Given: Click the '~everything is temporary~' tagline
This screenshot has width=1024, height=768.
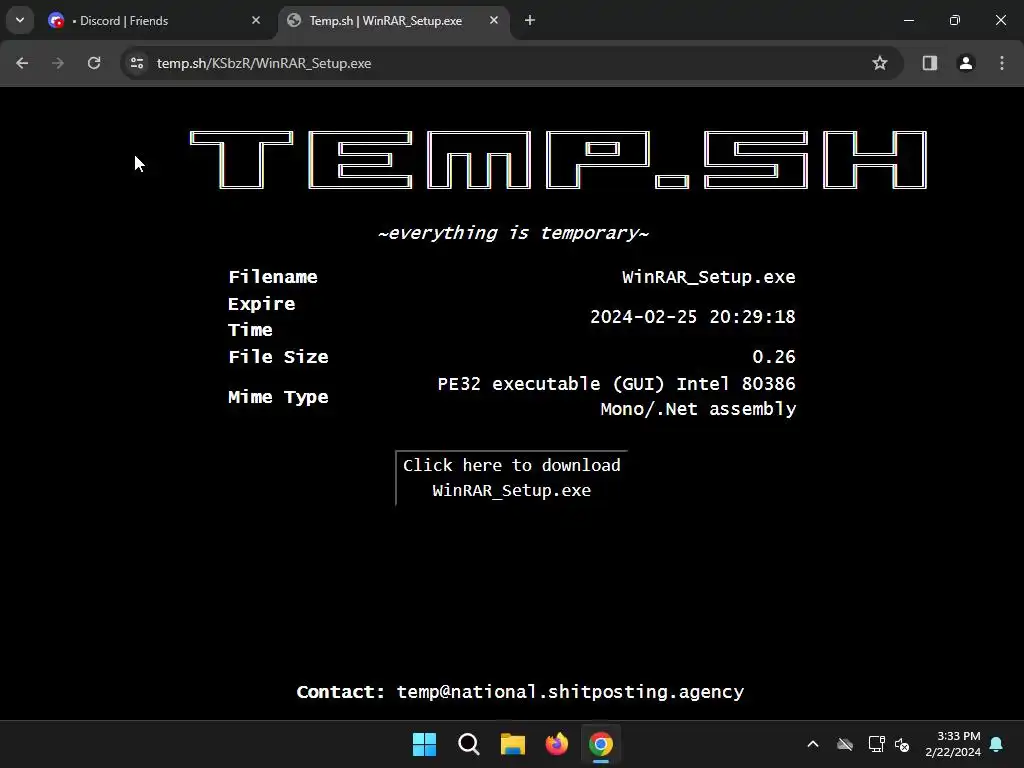Looking at the screenshot, I should pos(513,232).
